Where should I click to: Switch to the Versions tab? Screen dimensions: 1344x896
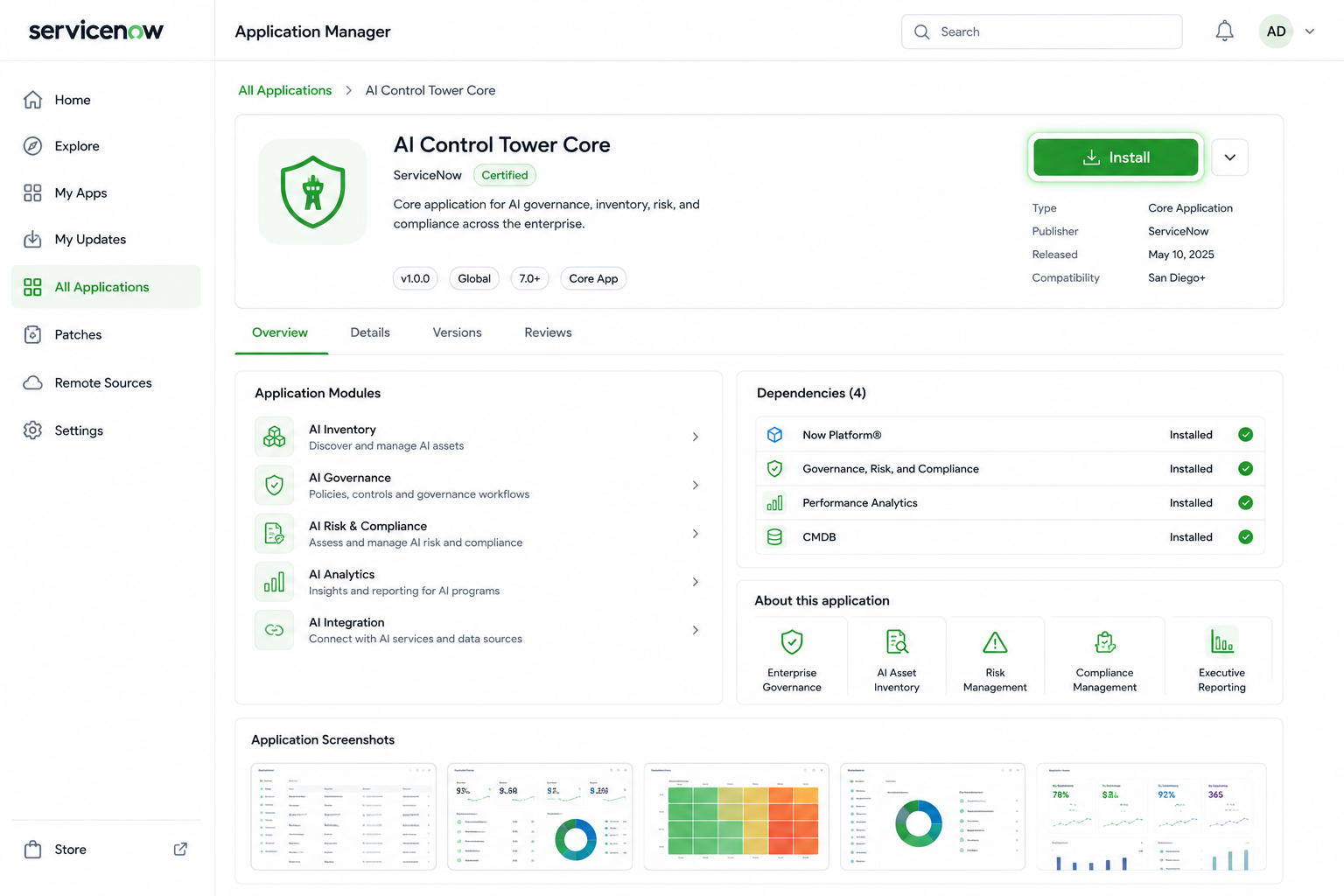pyautogui.click(x=457, y=332)
